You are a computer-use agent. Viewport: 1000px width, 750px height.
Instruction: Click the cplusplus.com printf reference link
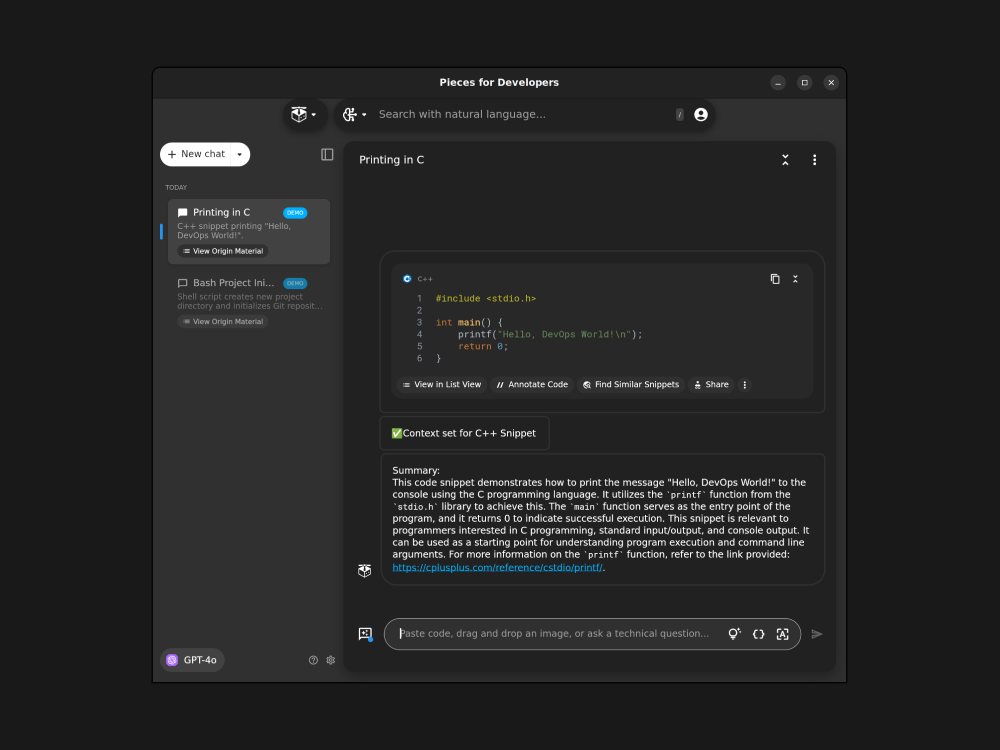497,567
